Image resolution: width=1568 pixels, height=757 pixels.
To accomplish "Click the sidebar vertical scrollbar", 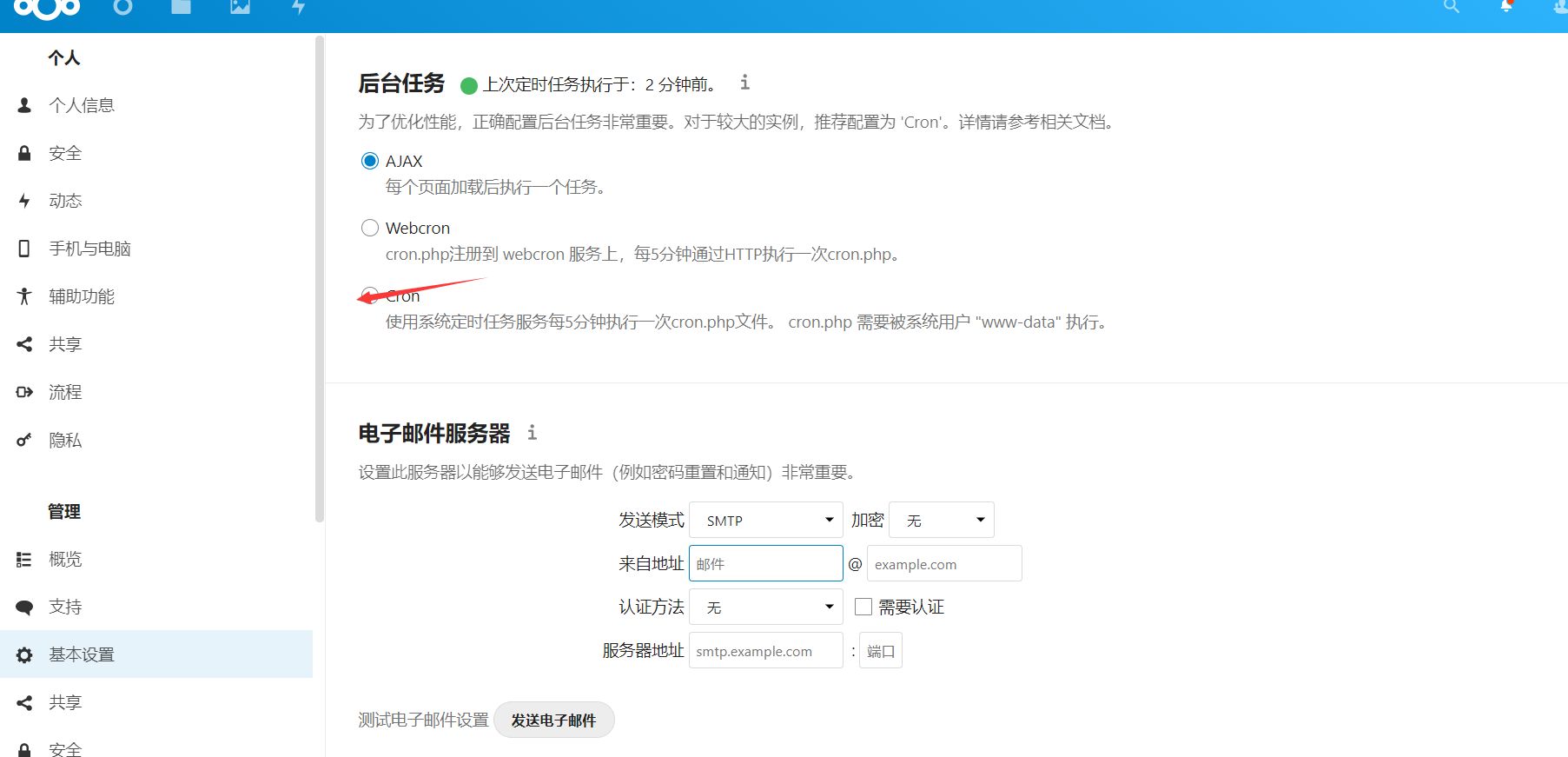I will tap(320, 278).
